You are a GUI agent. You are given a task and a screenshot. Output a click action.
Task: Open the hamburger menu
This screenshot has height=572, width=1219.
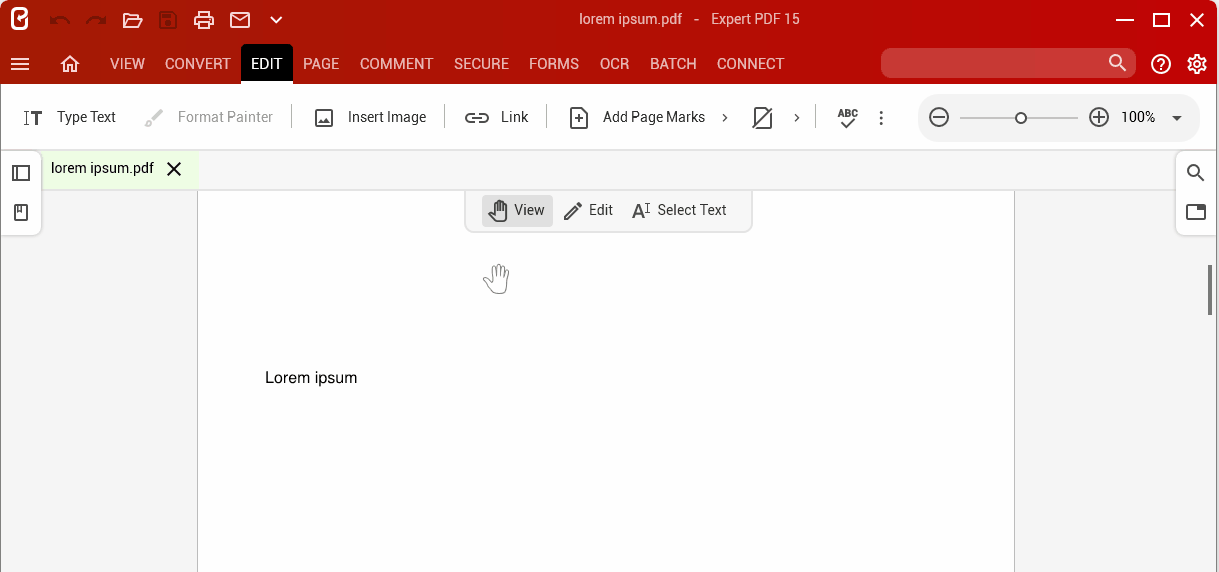(20, 64)
